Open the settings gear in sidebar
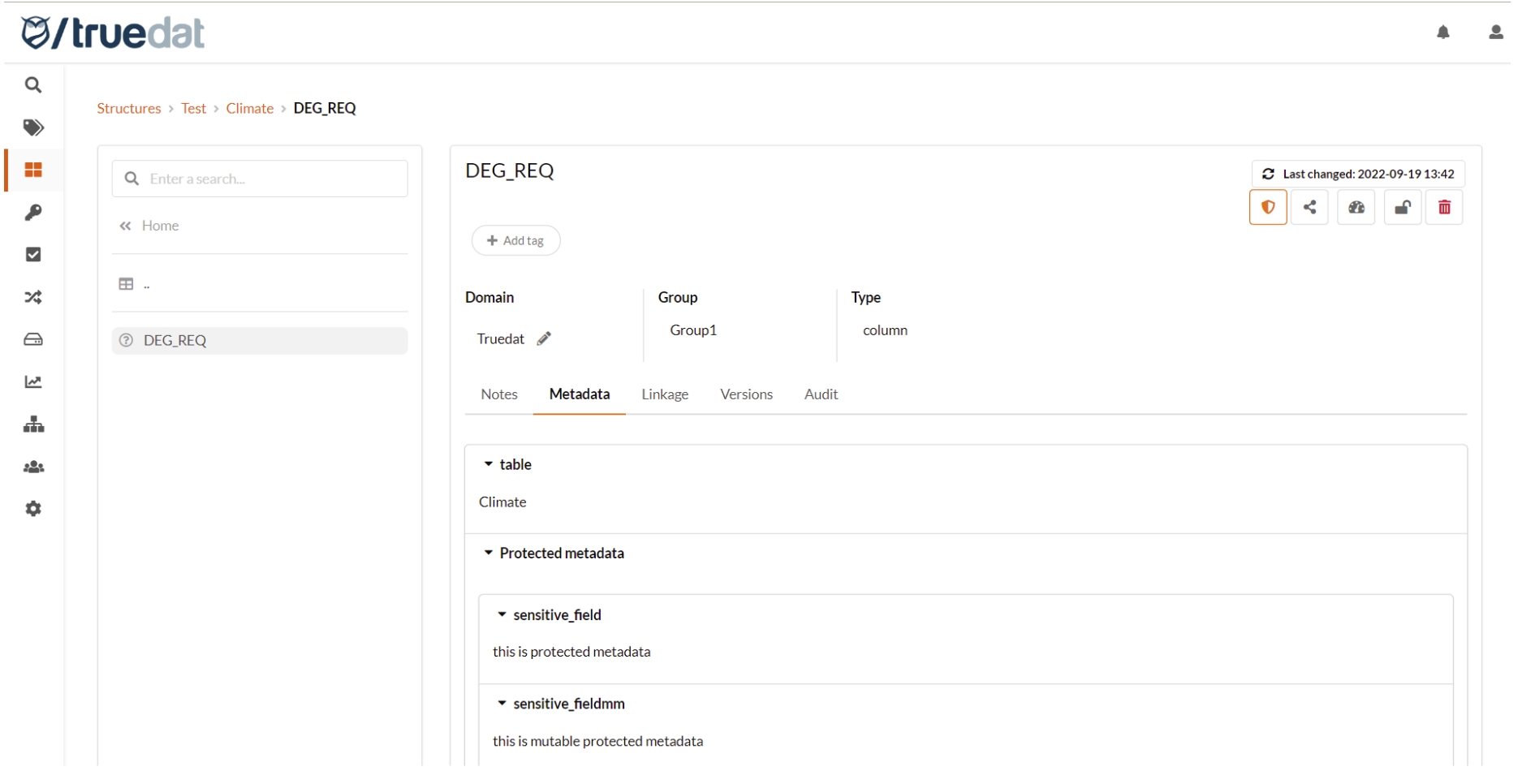Viewport: 1518px width, 784px height. pos(33,509)
